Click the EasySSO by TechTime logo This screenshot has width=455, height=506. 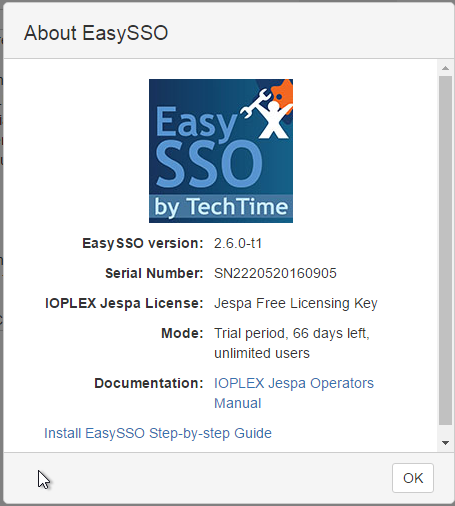pos(221,151)
